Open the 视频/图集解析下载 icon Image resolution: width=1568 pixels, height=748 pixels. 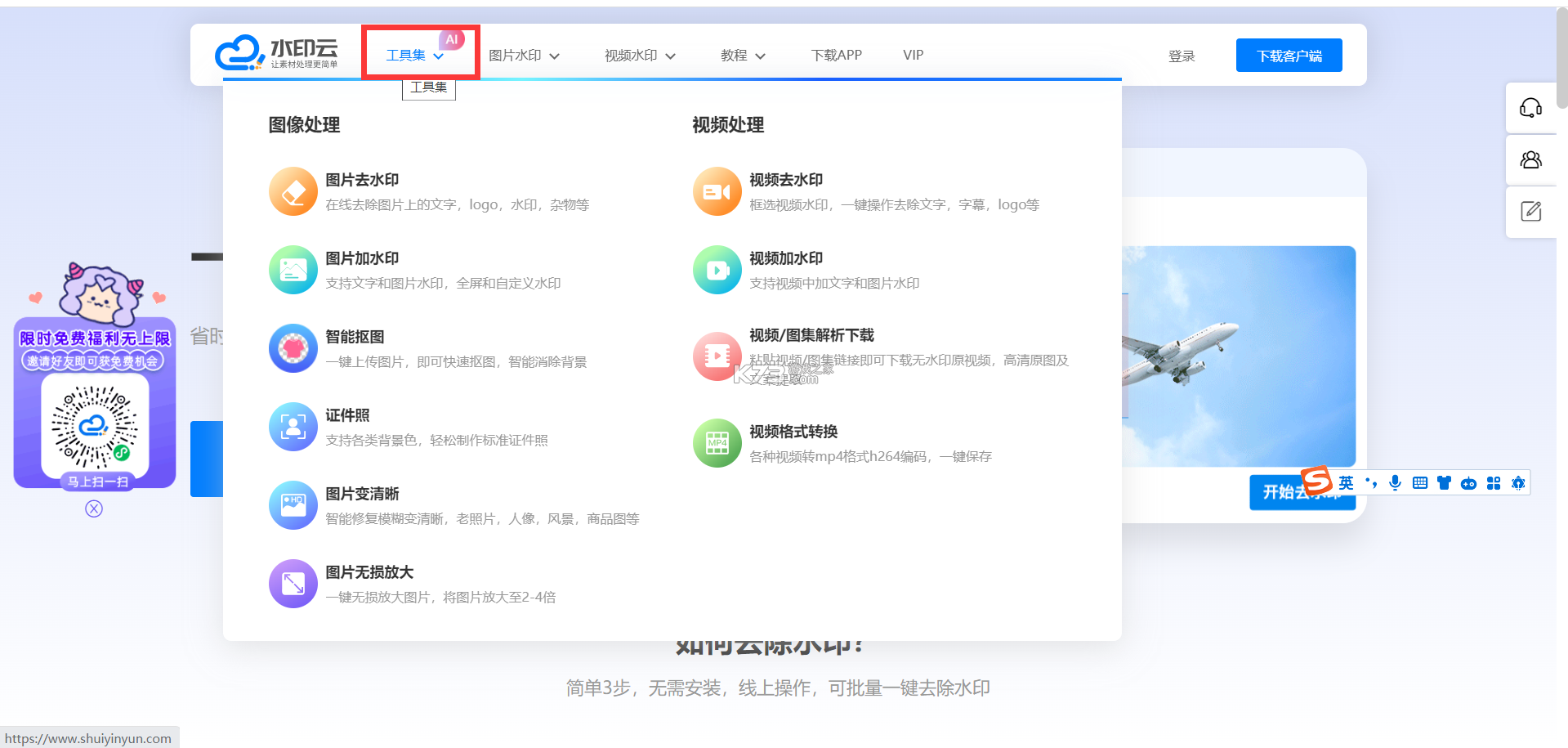717,356
